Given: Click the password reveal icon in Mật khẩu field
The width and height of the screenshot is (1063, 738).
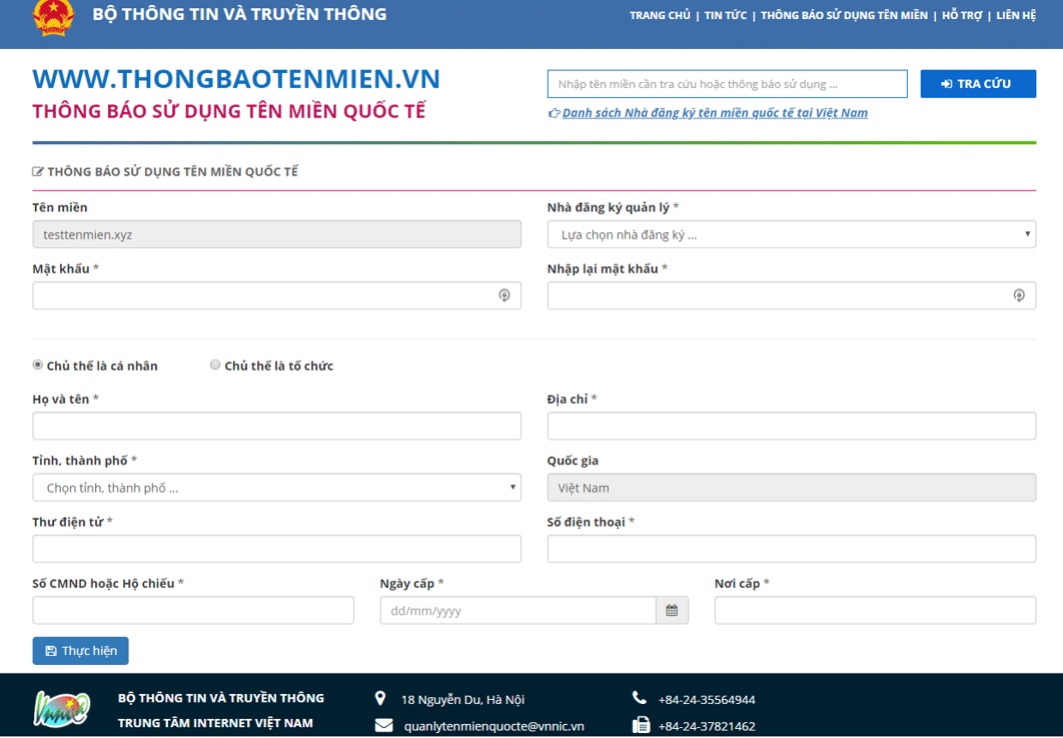Looking at the screenshot, I should [x=504, y=295].
